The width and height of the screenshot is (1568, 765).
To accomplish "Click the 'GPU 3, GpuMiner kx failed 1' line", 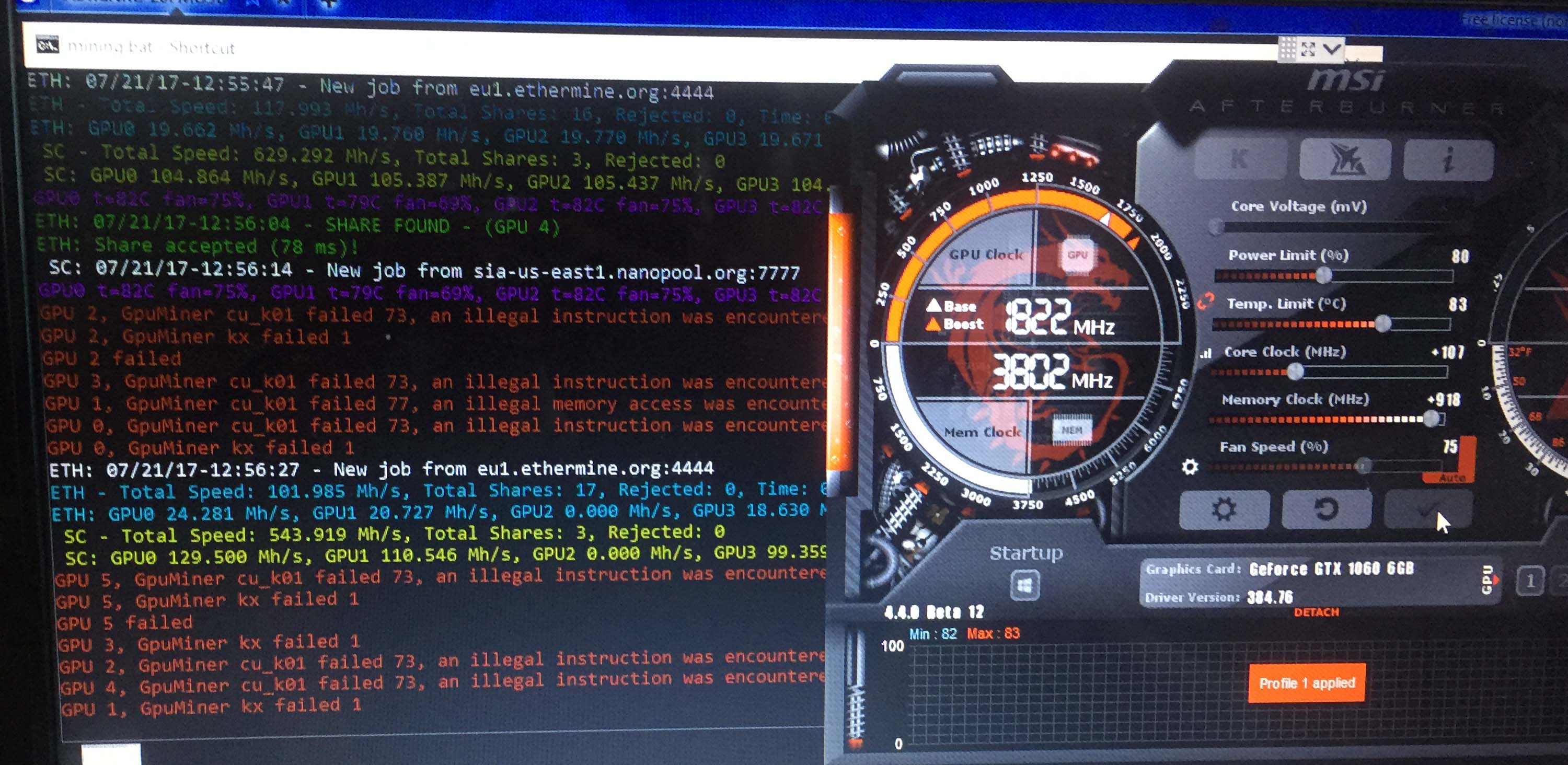I will [209, 642].
